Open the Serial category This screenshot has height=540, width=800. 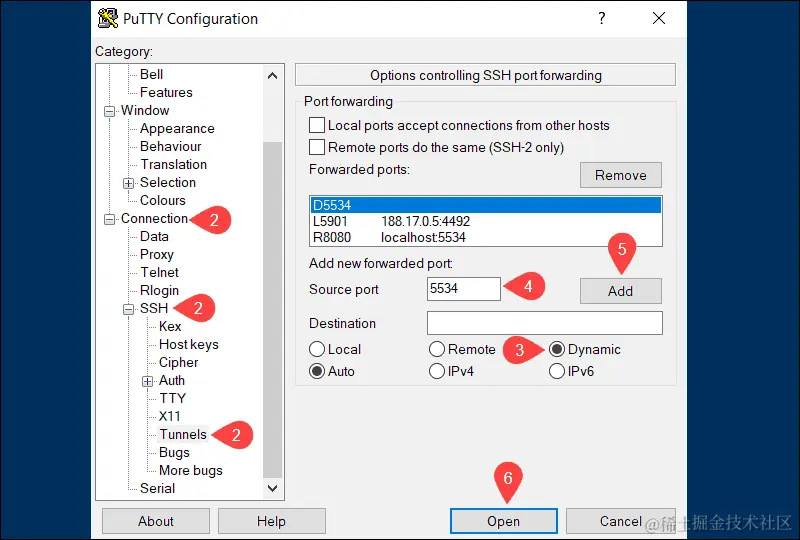coord(157,488)
